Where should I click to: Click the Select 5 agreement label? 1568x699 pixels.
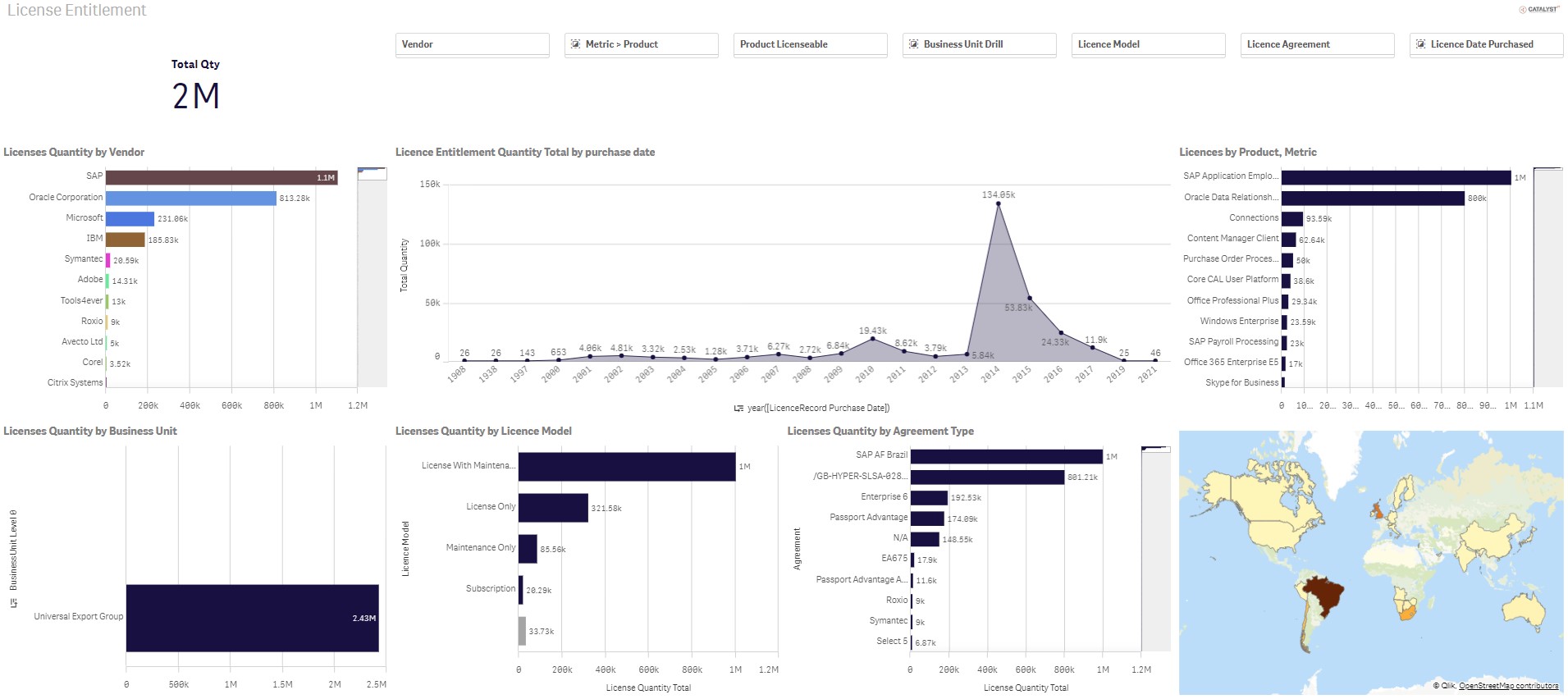point(892,641)
